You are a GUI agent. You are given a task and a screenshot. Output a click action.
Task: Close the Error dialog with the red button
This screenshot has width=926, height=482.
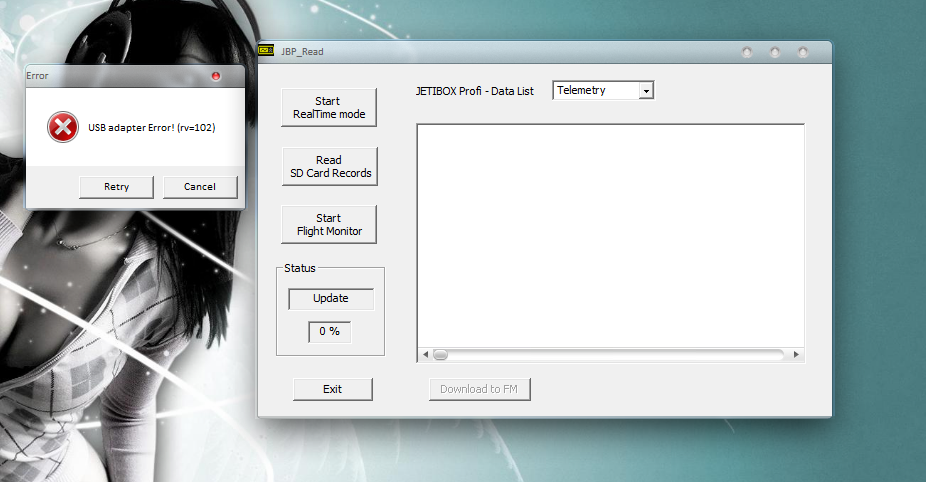tap(216, 76)
